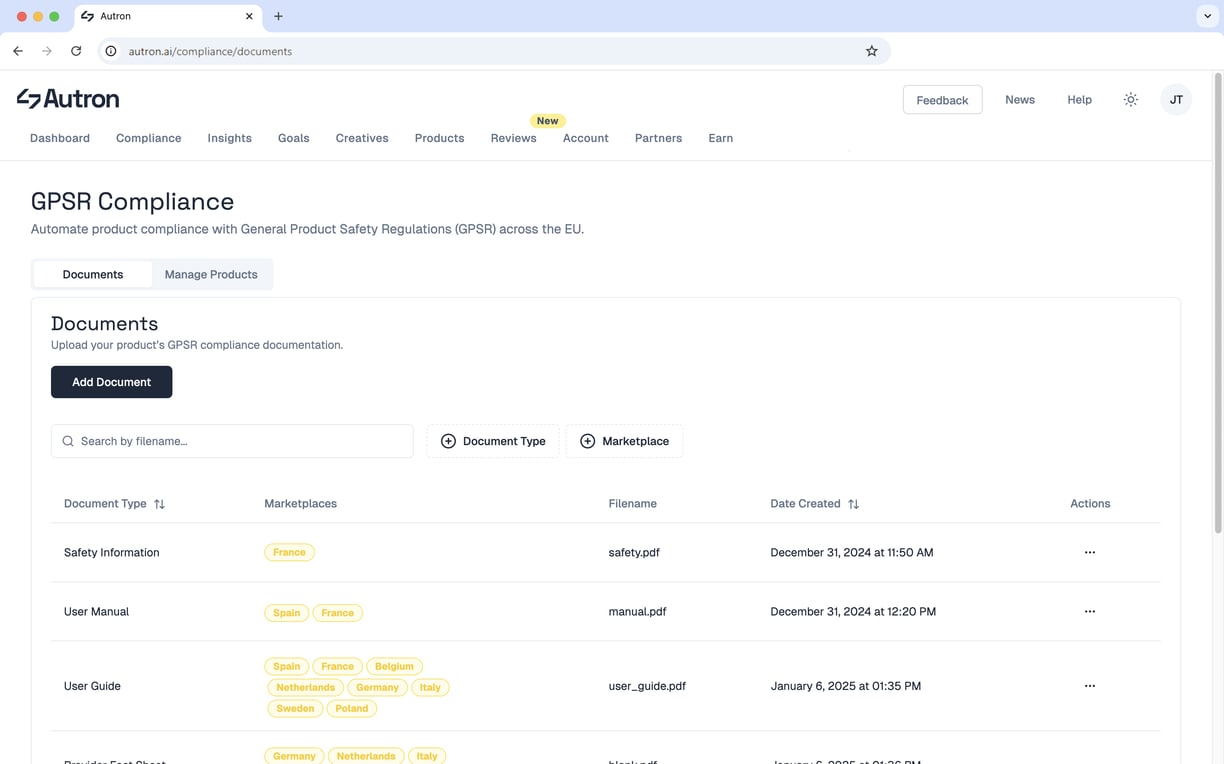Open the Help link
The width and height of the screenshot is (1224, 764).
1079,100
